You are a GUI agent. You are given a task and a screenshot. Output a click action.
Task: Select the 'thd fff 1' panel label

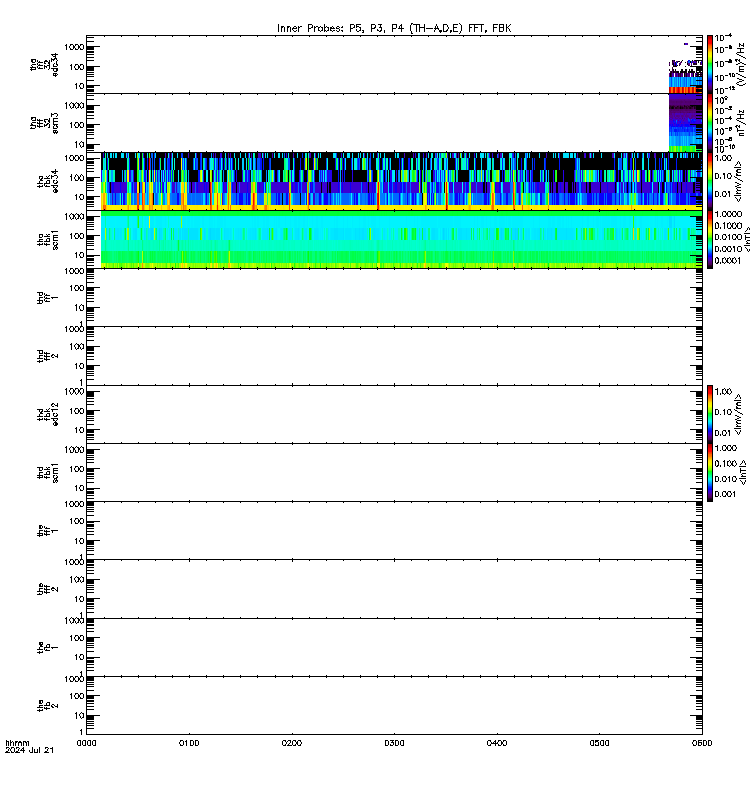(x=48, y=298)
